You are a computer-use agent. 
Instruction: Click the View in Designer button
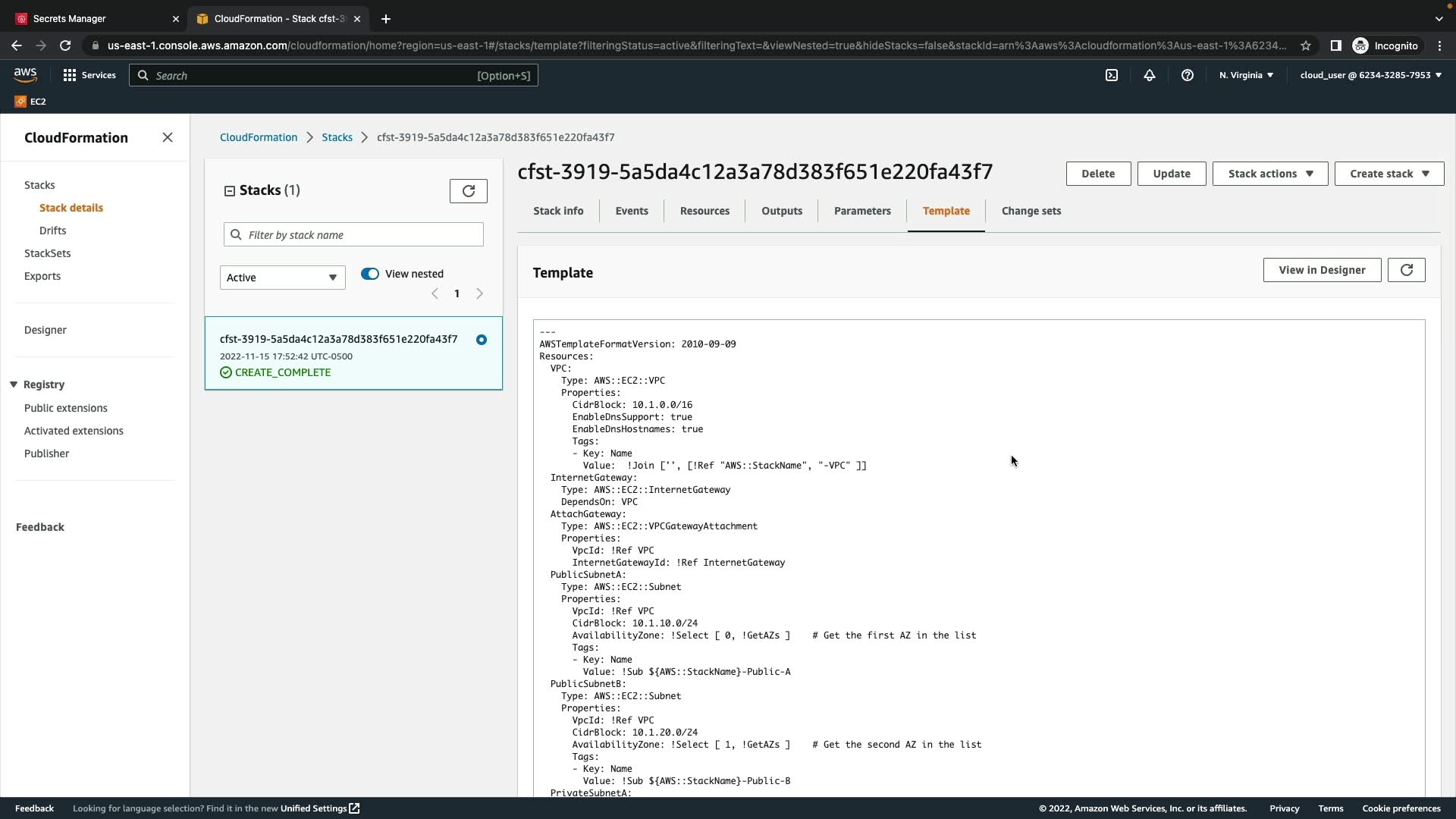(x=1322, y=270)
